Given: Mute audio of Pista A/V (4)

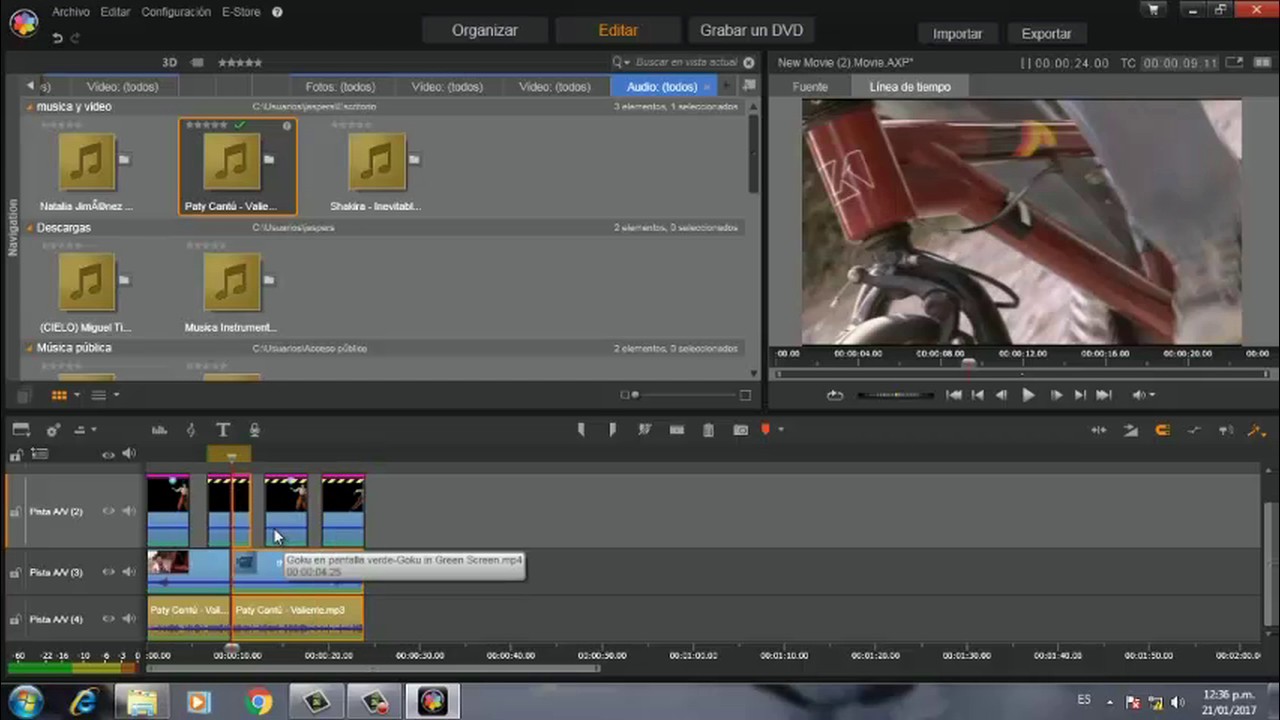Looking at the screenshot, I should tap(129, 619).
